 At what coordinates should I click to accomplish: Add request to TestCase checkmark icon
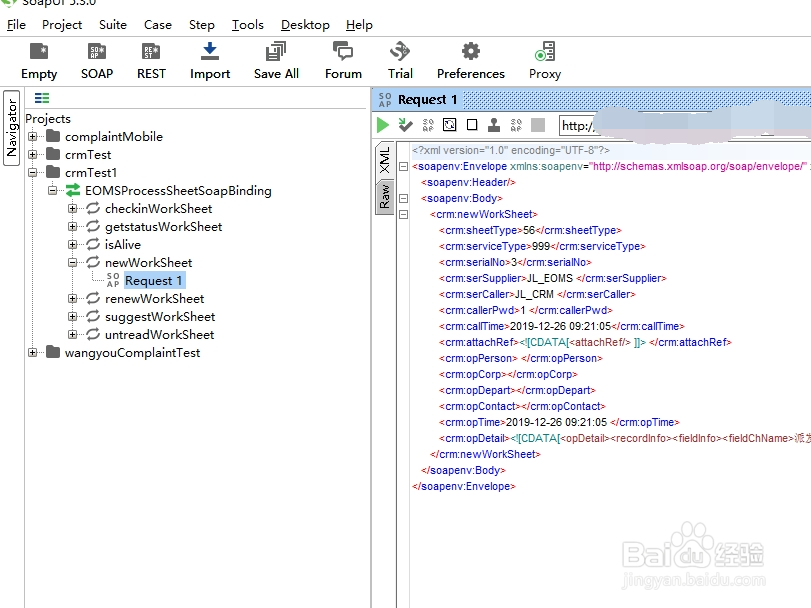tap(406, 125)
